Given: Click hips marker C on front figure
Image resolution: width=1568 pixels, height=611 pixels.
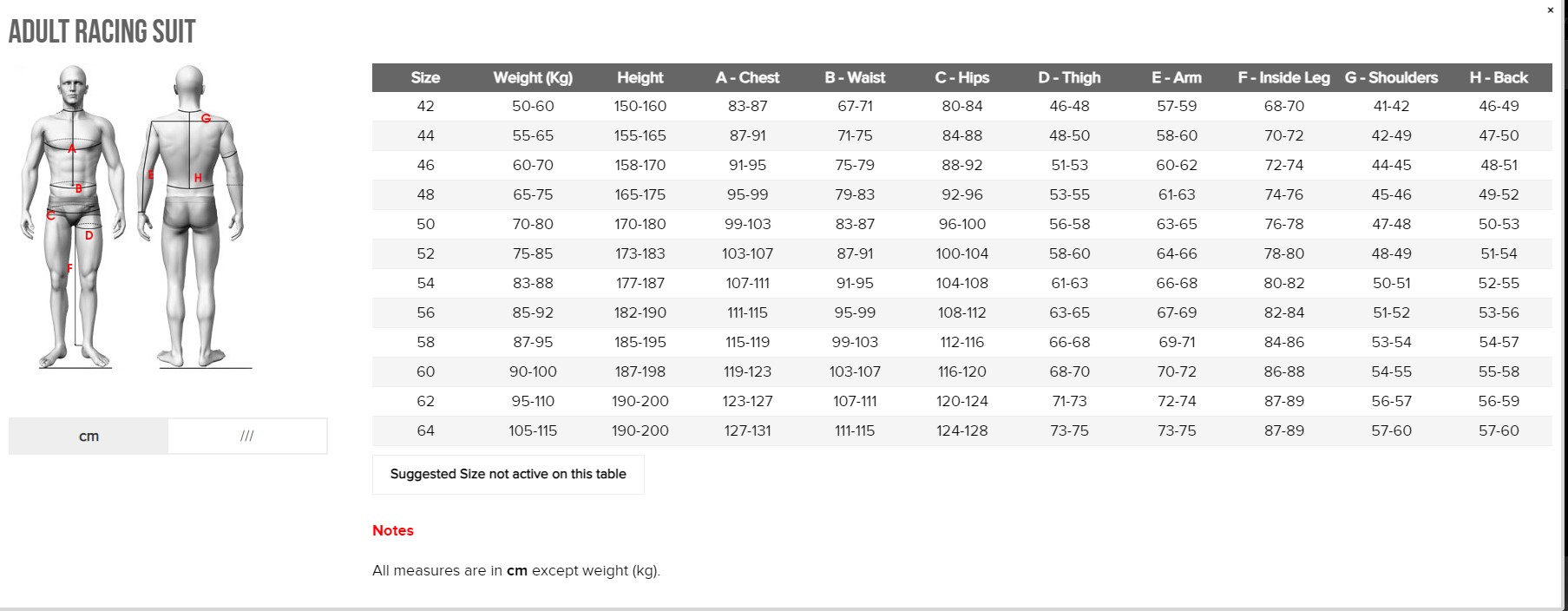Looking at the screenshot, I should (x=50, y=215).
